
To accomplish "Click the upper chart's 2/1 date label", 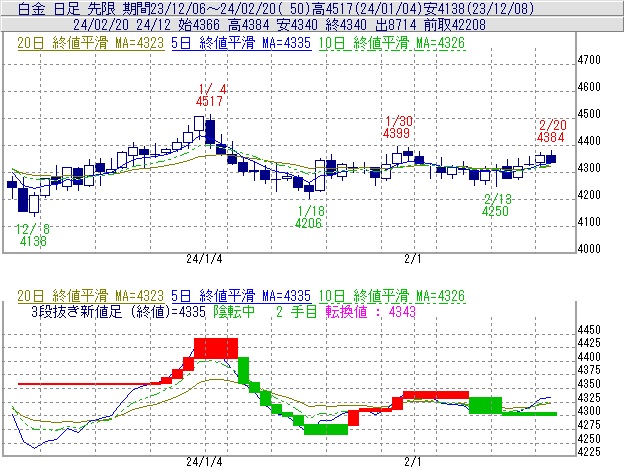I will pos(413,259).
